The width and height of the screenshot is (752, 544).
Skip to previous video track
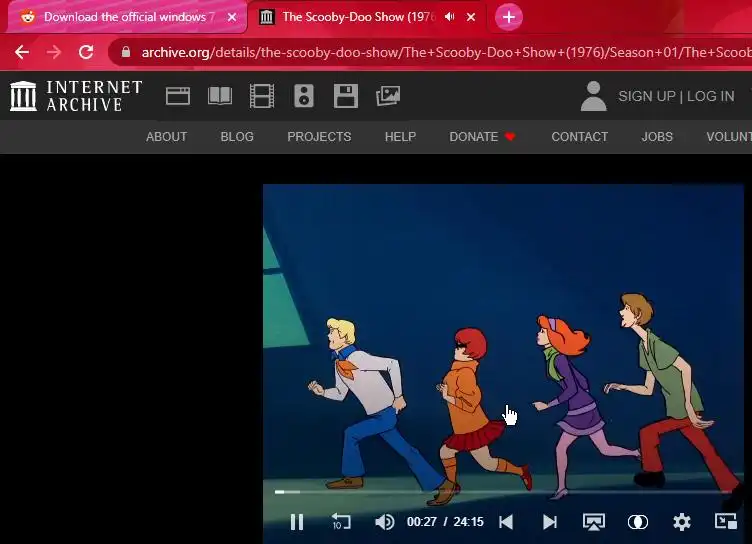pos(506,522)
